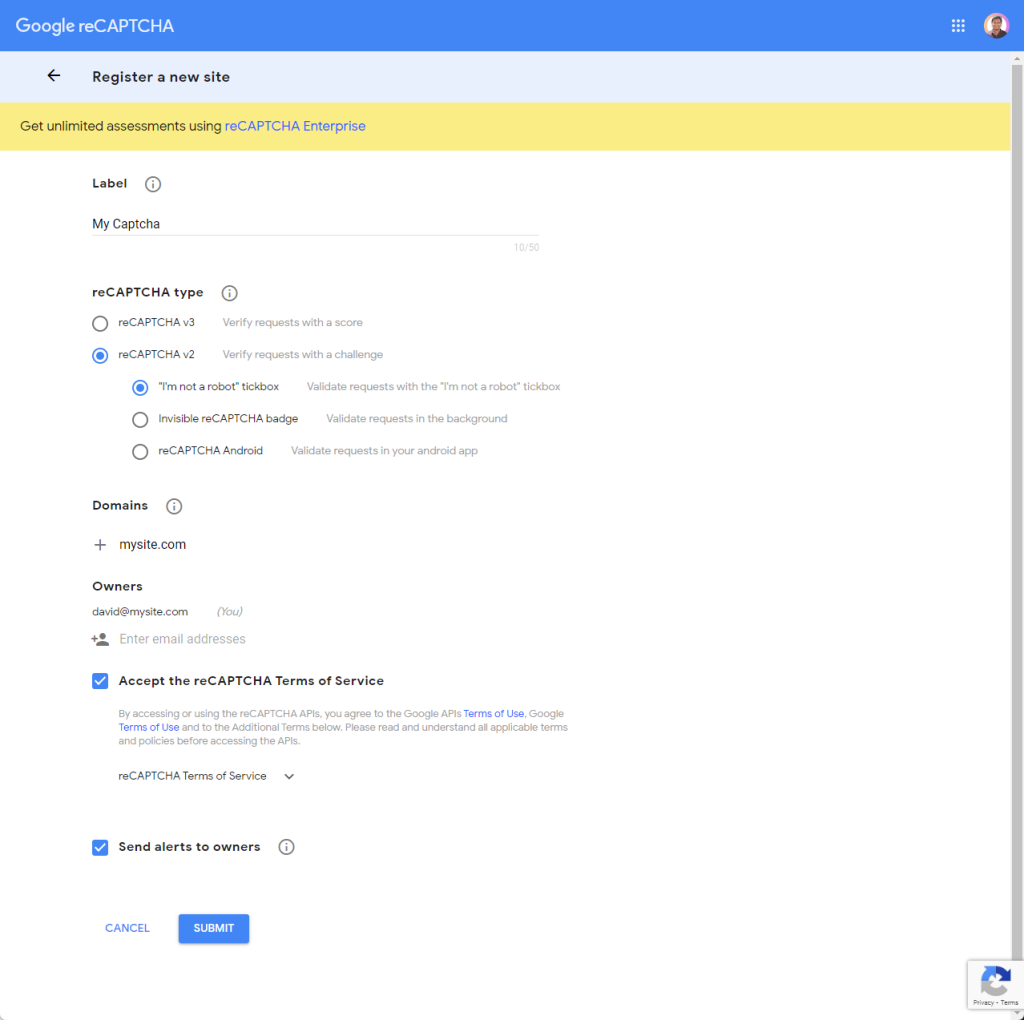Open the Google APIs Terms of Use link
Image resolution: width=1024 pixels, height=1020 pixels.
point(494,714)
